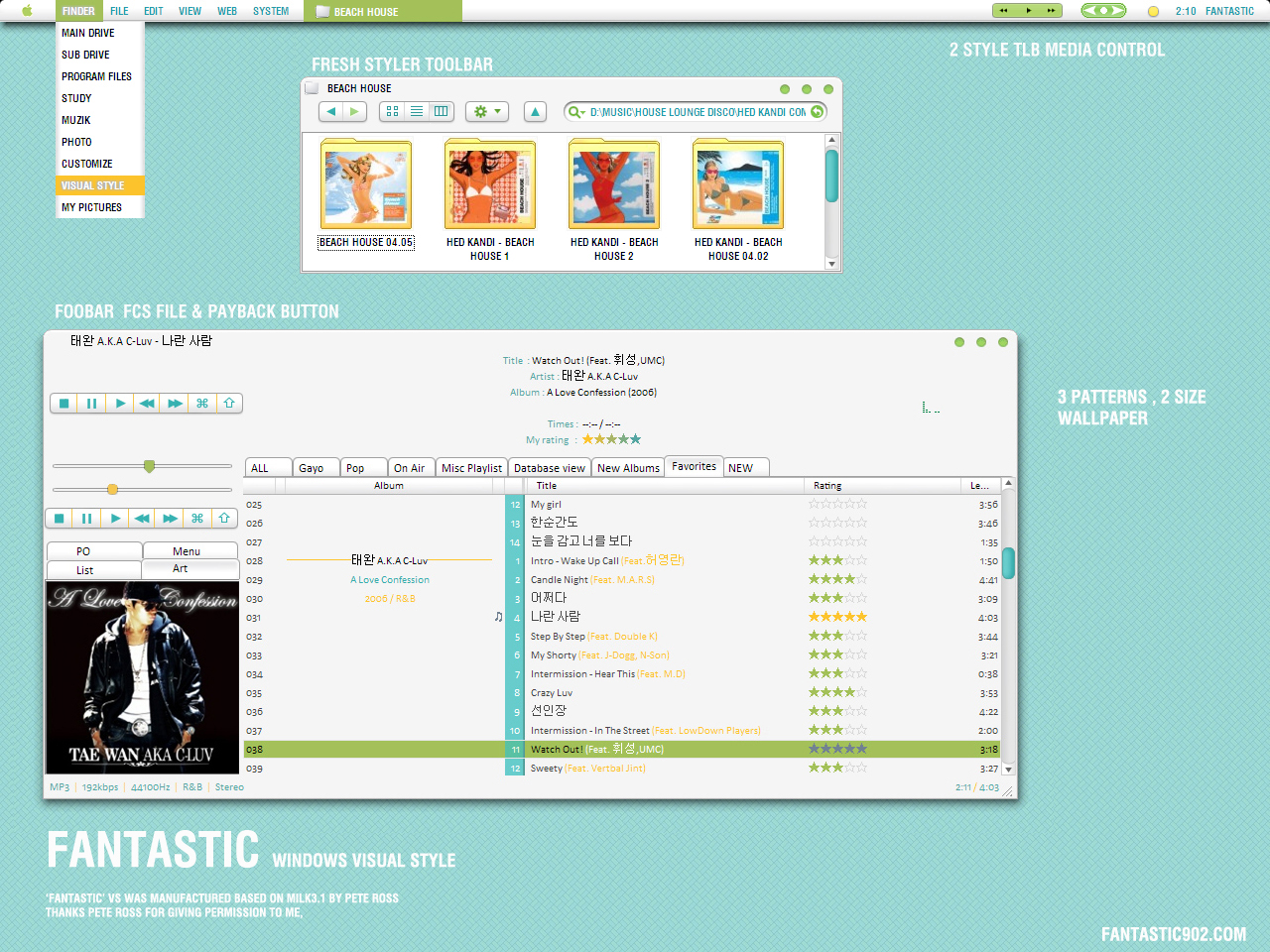Click the D:\MUSIC address path field

(698, 112)
